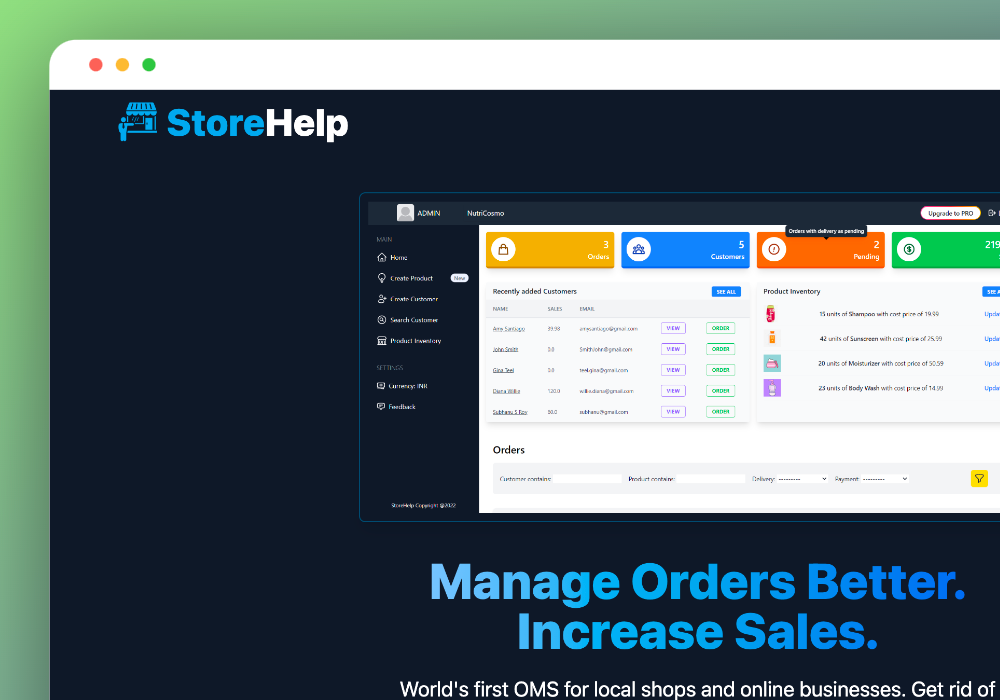Click the Feedback icon in Settings section
Screen dimensions: 1000x700
coord(380,406)
